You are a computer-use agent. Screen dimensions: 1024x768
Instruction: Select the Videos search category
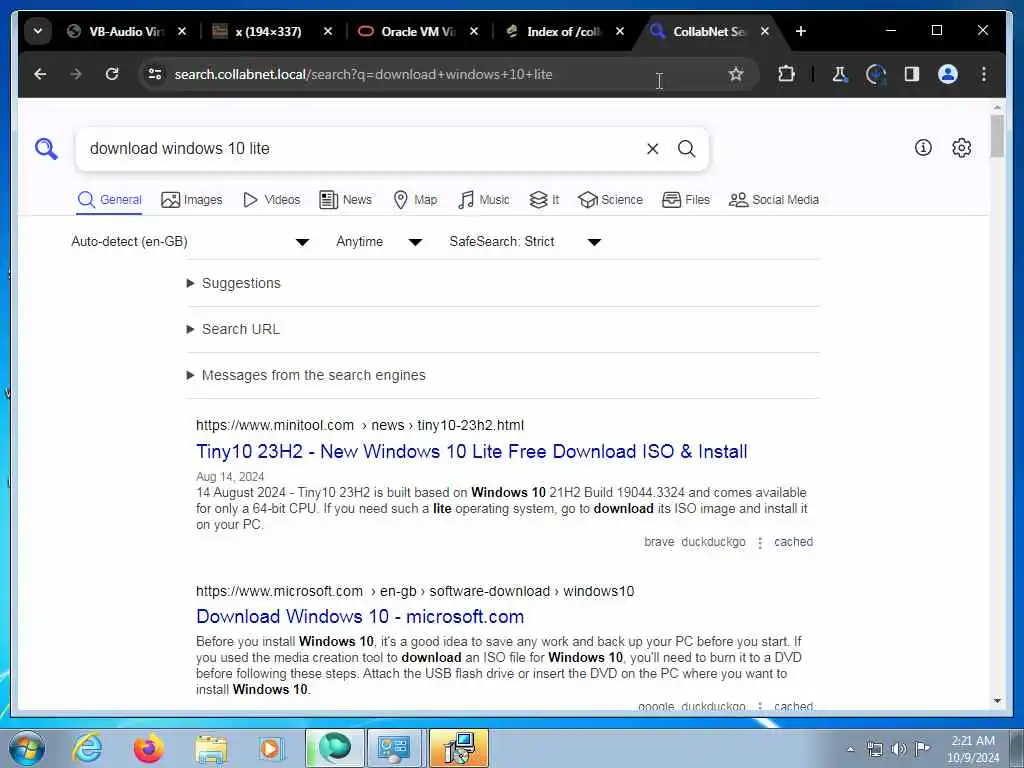coord(271,200)
